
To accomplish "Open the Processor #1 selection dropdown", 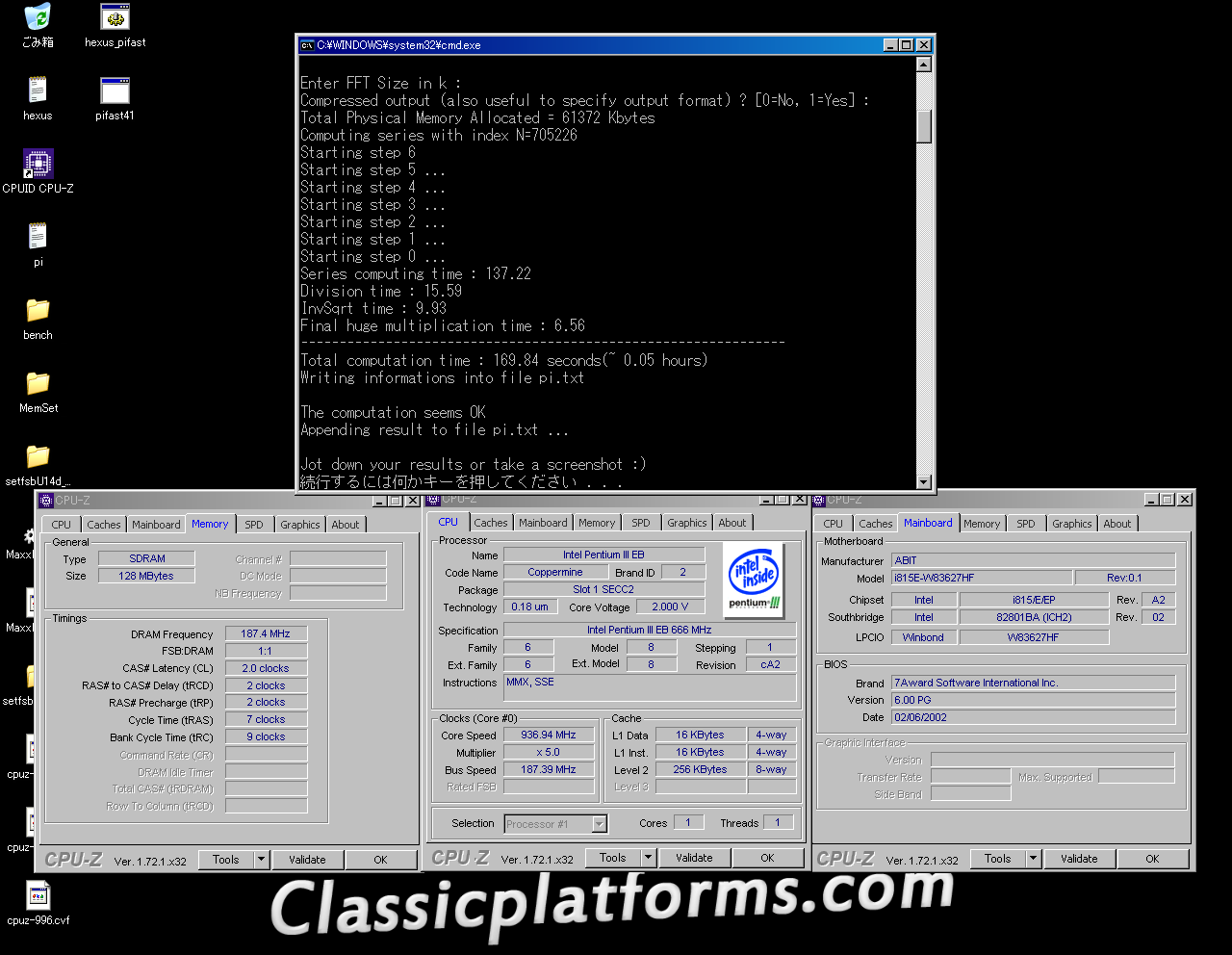I will [555, 824].
